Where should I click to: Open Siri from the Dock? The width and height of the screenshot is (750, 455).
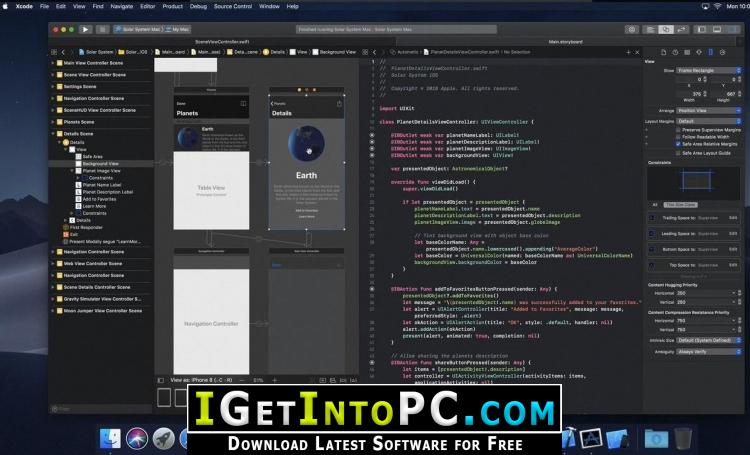point(137,438)
